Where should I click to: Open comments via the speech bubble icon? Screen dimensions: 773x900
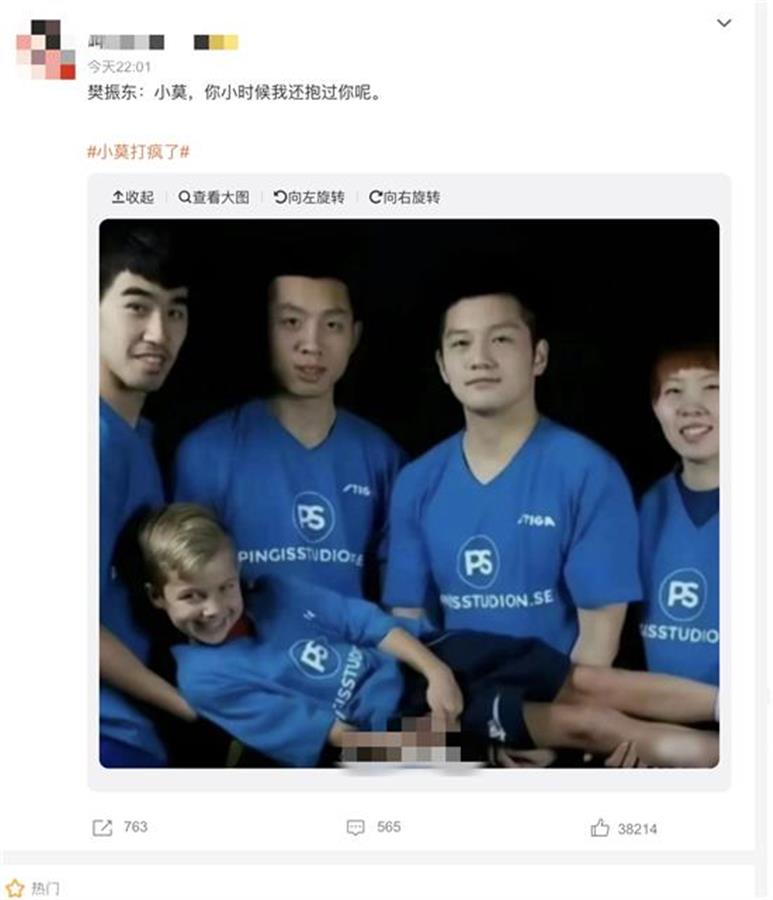click(x=356, y=827)
